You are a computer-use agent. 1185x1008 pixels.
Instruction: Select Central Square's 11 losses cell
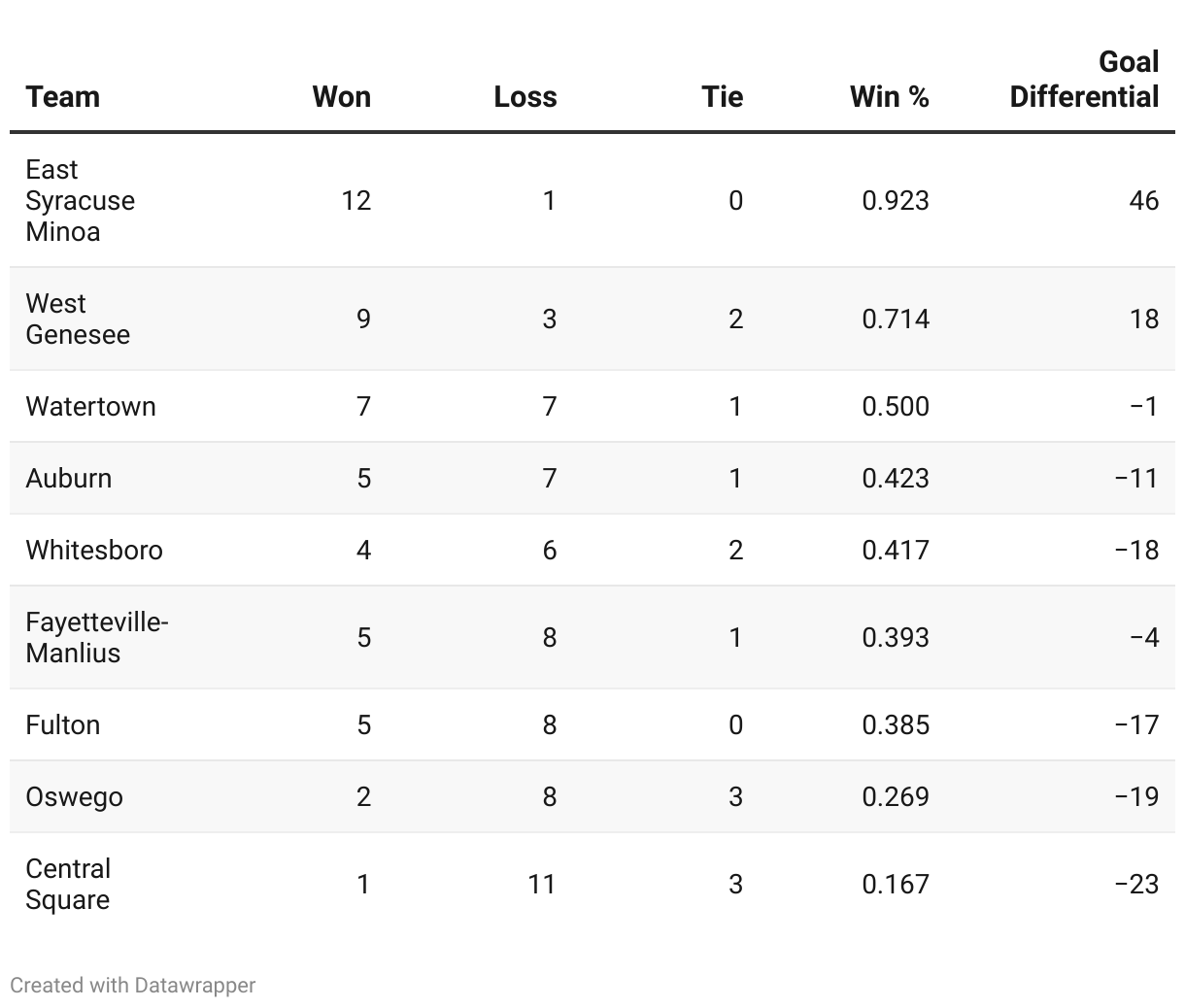(x=541, y=884)
